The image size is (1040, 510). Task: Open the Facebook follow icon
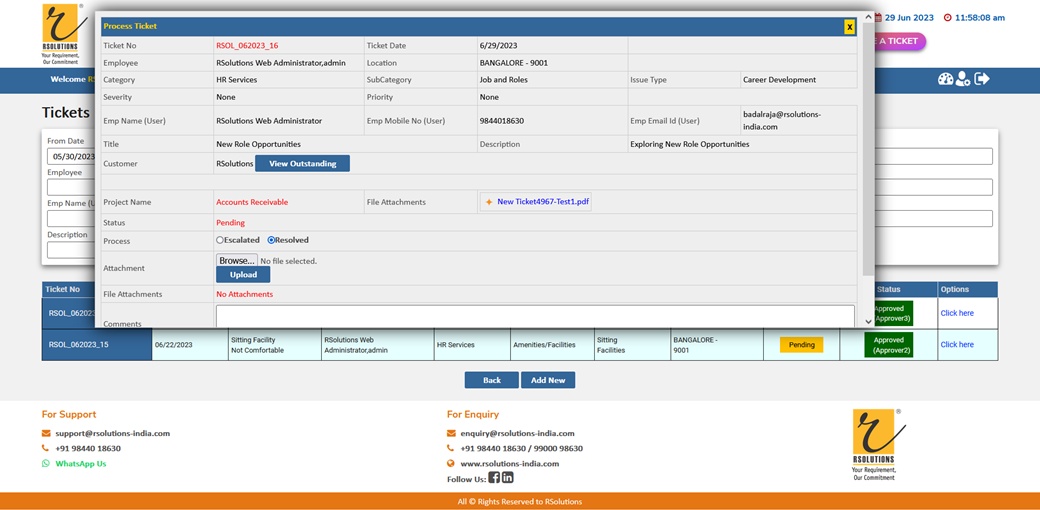(x=494, y=478)
